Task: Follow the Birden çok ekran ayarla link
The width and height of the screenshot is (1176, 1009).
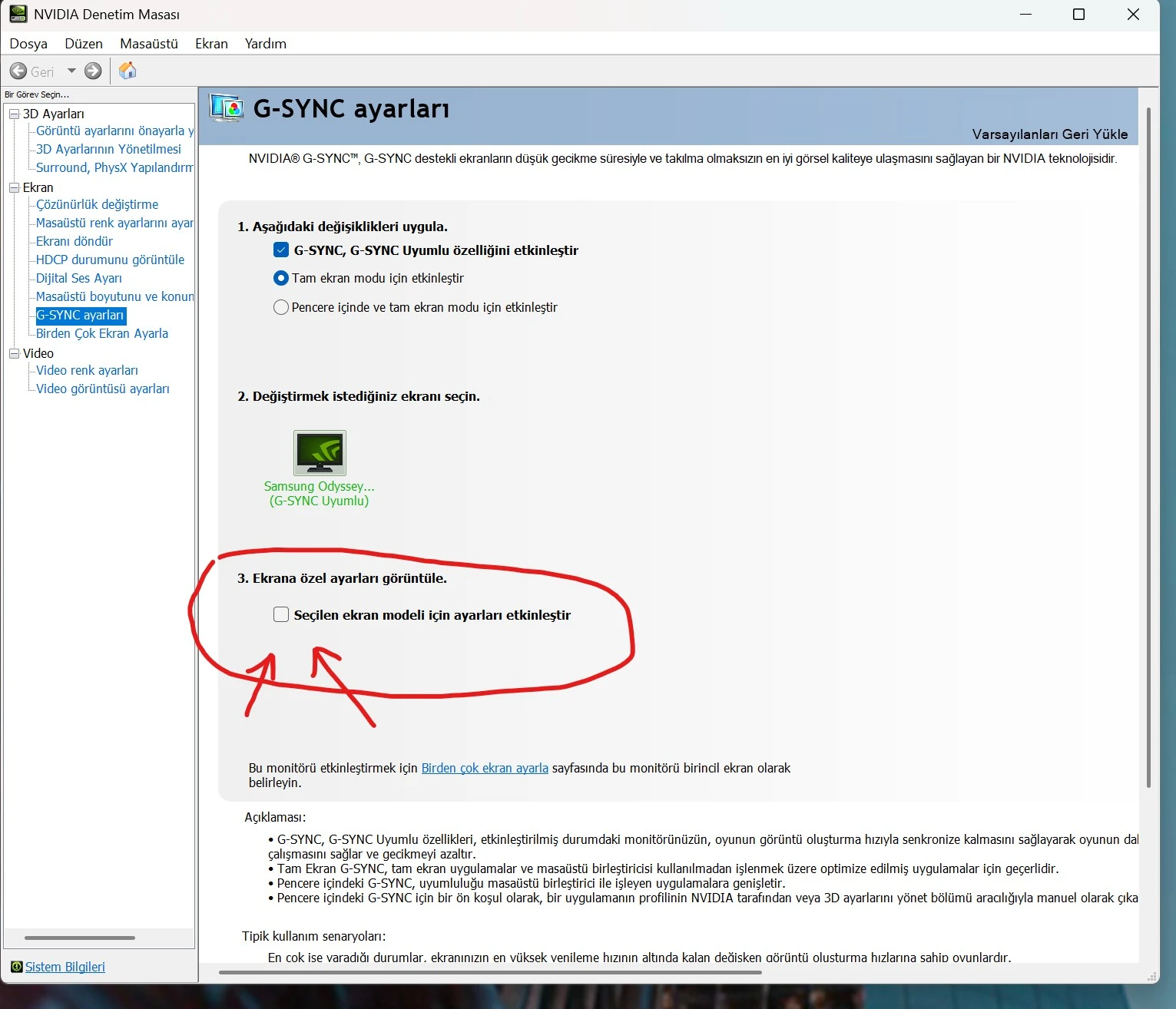Action: [485, 768]
